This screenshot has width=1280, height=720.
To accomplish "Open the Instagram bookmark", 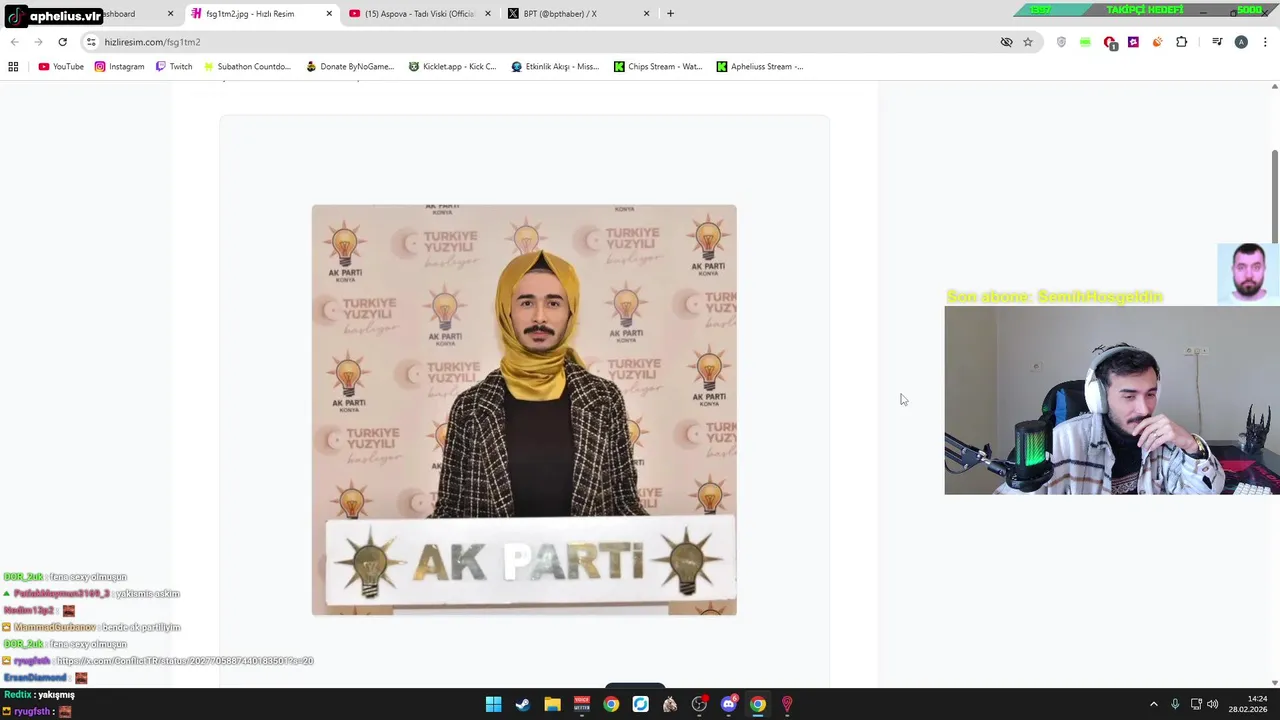I will click(x=120, y=66).
